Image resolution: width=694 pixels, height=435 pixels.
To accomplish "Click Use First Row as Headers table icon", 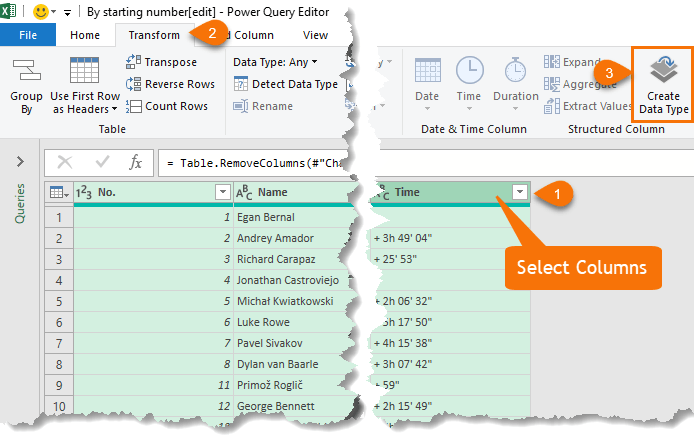I will pyautogui.click(x=84, y=70).
